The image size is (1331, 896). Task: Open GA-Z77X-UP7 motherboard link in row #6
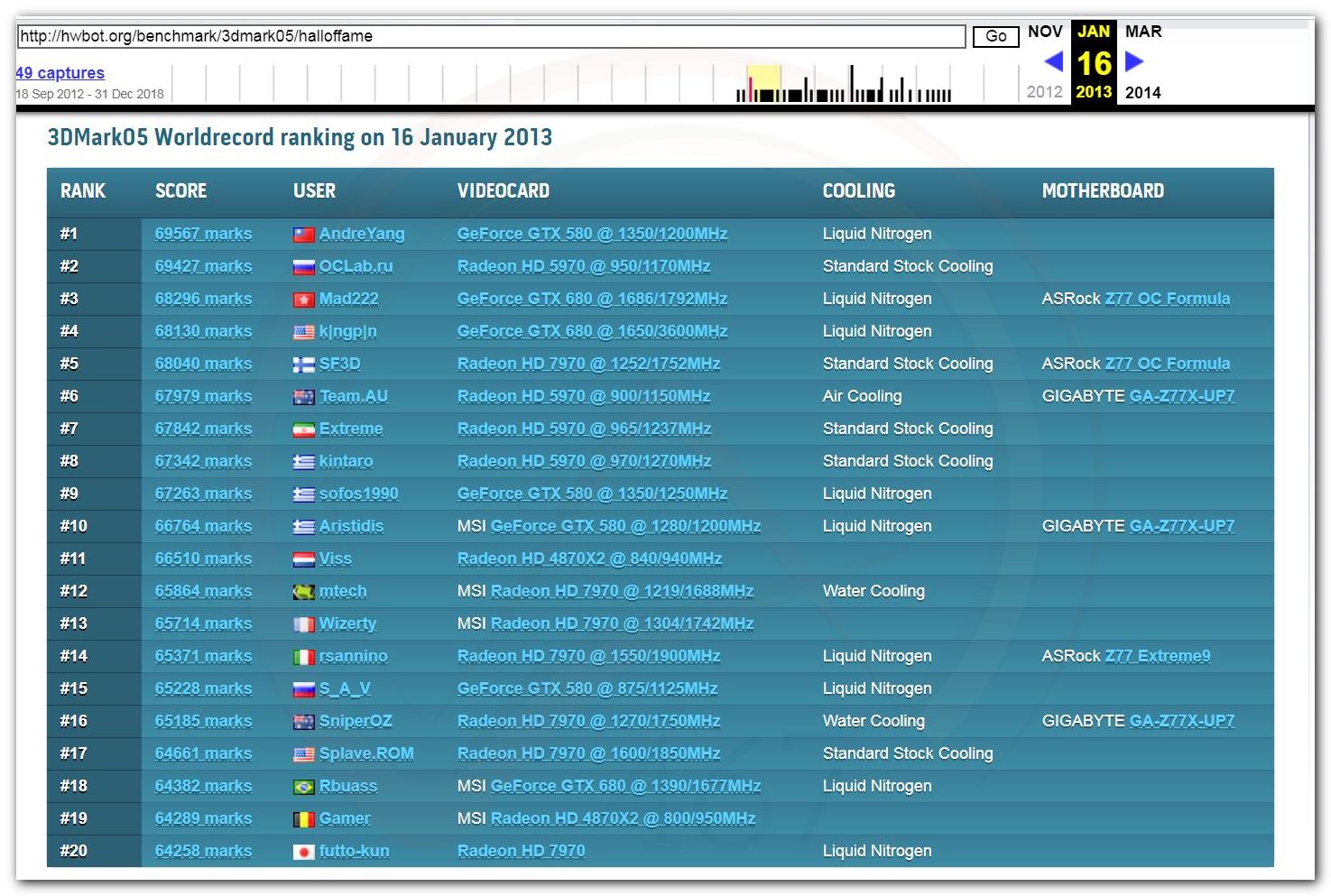click(1182, 396)
